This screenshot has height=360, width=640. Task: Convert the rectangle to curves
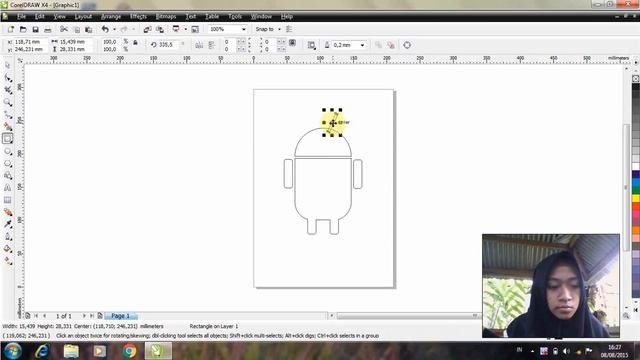click(x=407, y=45)
